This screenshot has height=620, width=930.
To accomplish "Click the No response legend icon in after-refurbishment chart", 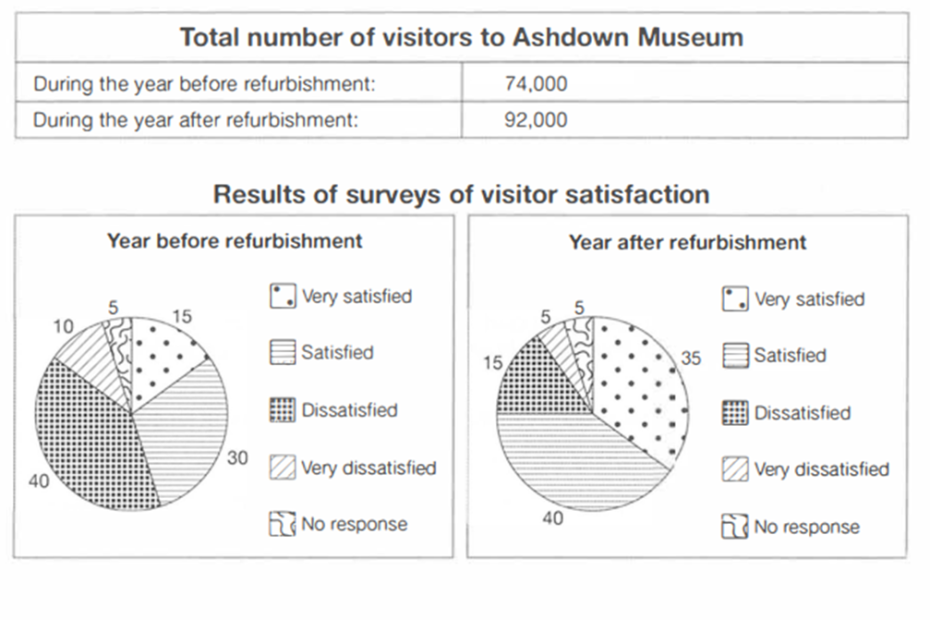I will [735, 527].
